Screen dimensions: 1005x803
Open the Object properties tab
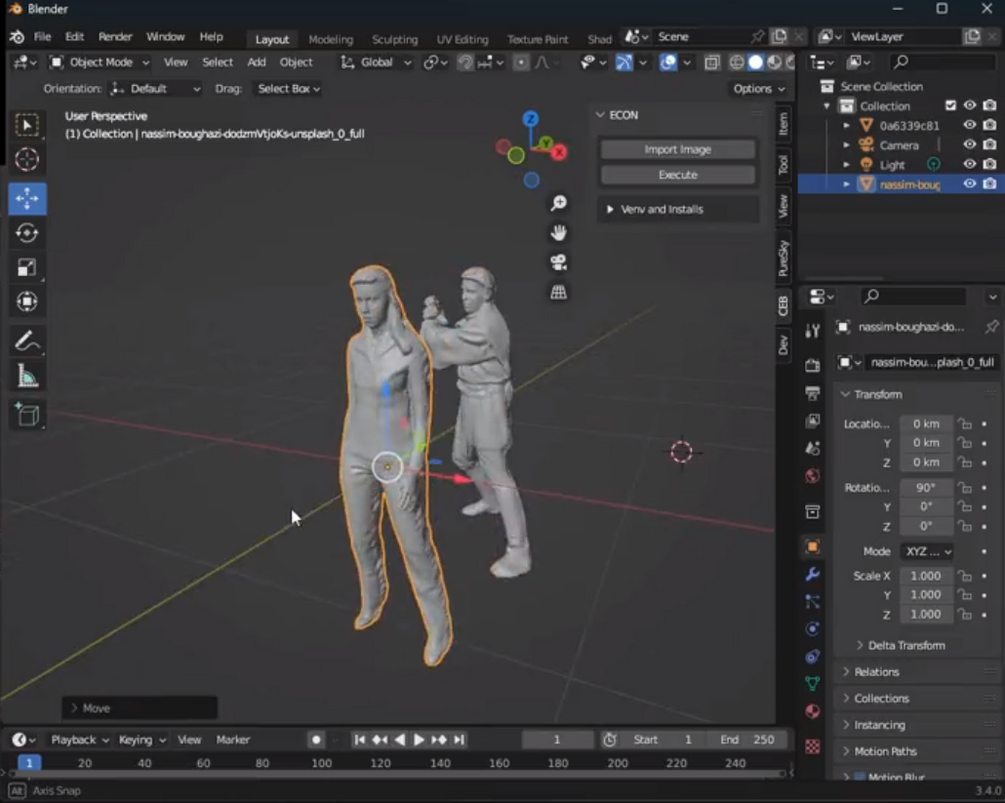click(x=812, y=547)
